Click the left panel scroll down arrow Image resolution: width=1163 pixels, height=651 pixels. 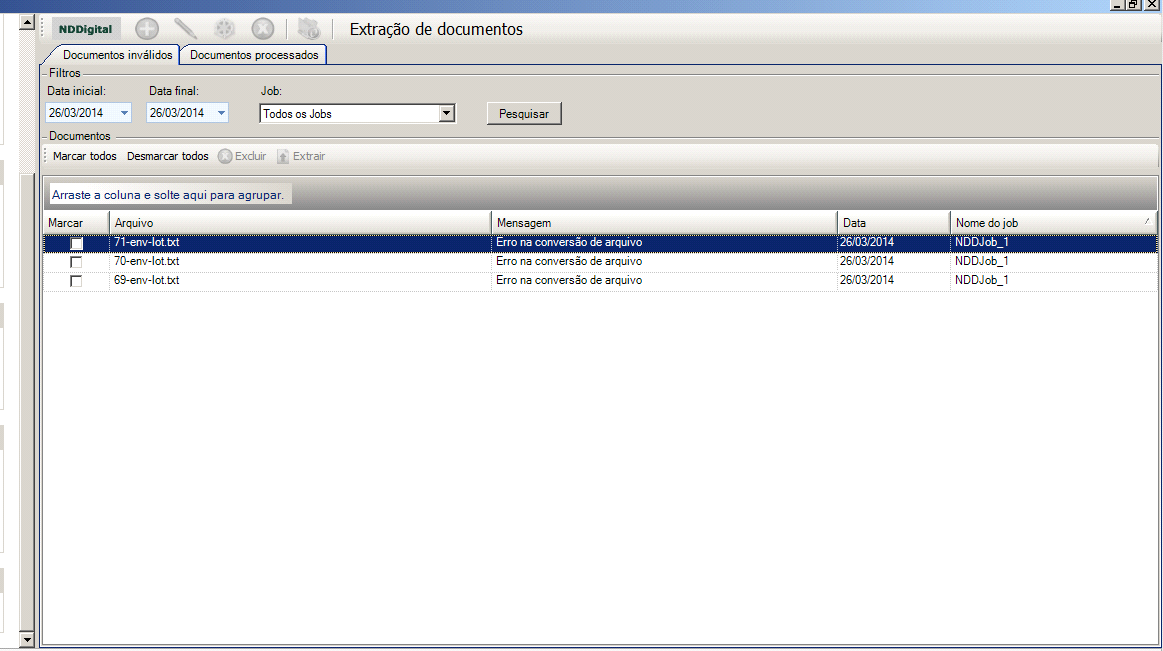pyautogui.click(x=27, y=639)
